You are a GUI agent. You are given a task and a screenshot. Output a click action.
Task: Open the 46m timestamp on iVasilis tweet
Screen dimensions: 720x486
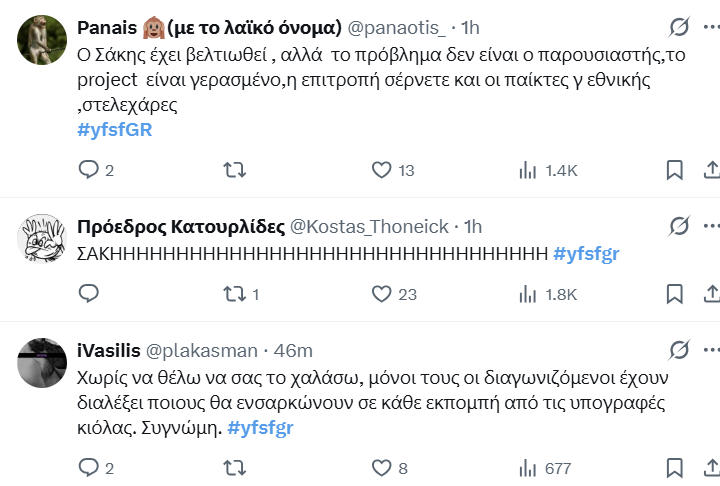[293, 351]
